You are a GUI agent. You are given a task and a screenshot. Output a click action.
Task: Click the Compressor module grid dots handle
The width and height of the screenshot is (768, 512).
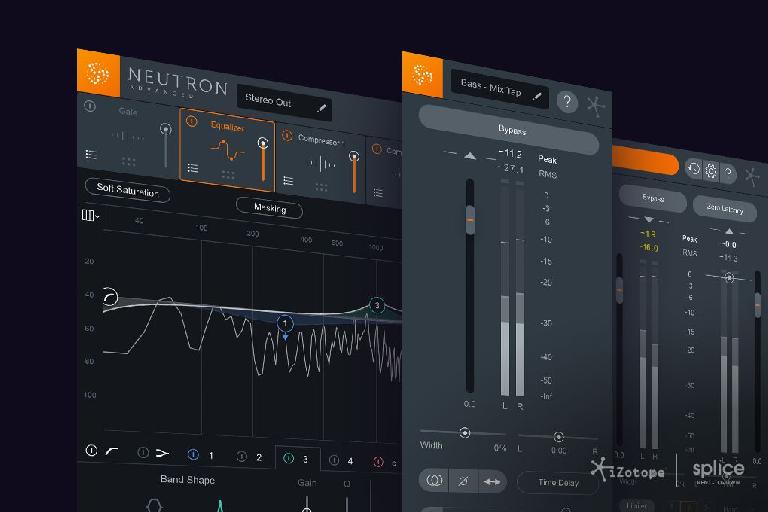pos(321,187)
